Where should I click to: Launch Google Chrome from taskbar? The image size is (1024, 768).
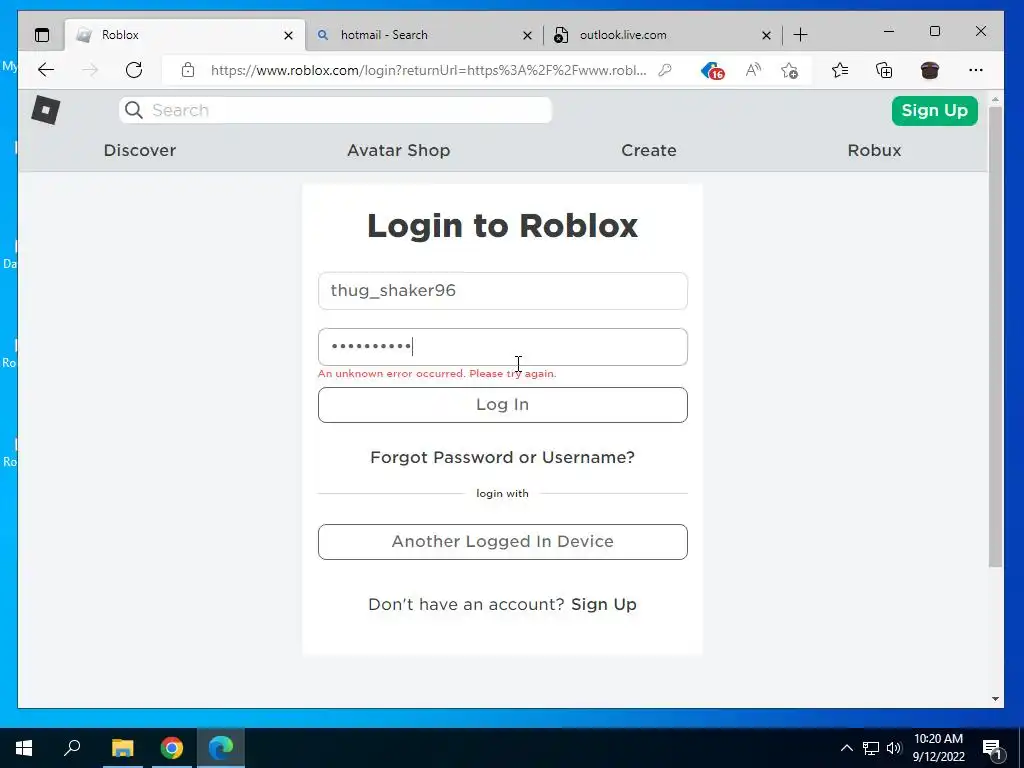tap(172, 748)
